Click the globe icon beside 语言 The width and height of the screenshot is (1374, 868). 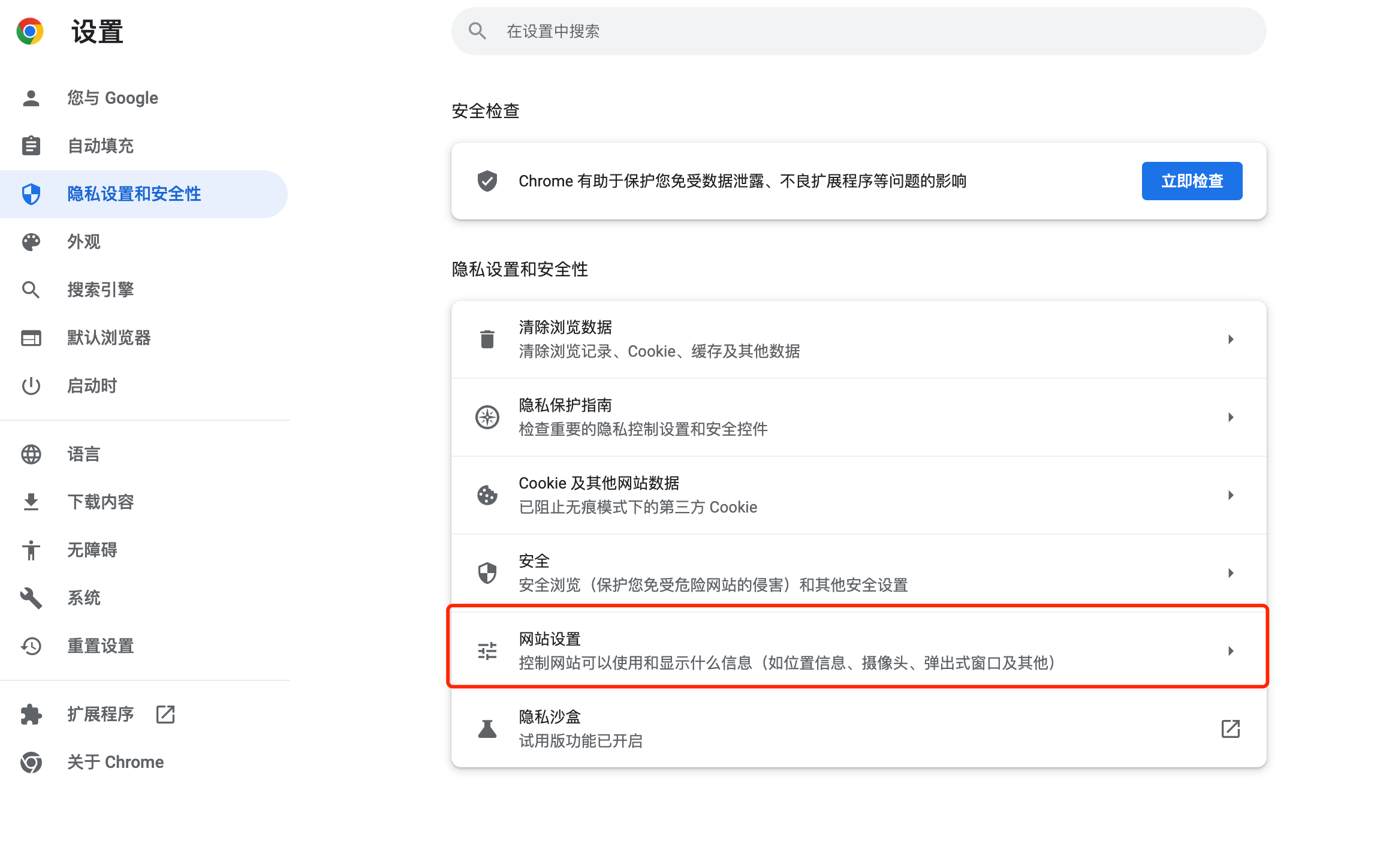point(31,454)
